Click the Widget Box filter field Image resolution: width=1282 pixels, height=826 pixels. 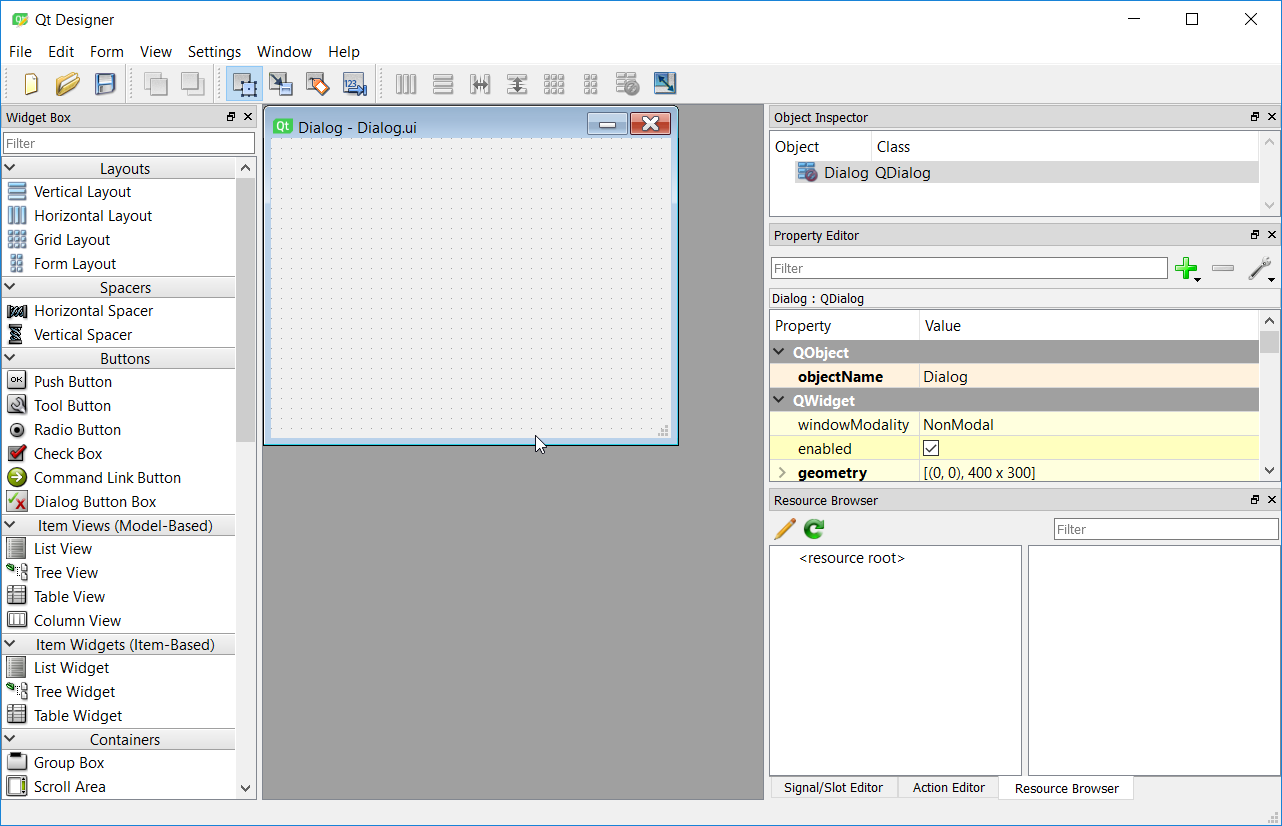(129, 144)
